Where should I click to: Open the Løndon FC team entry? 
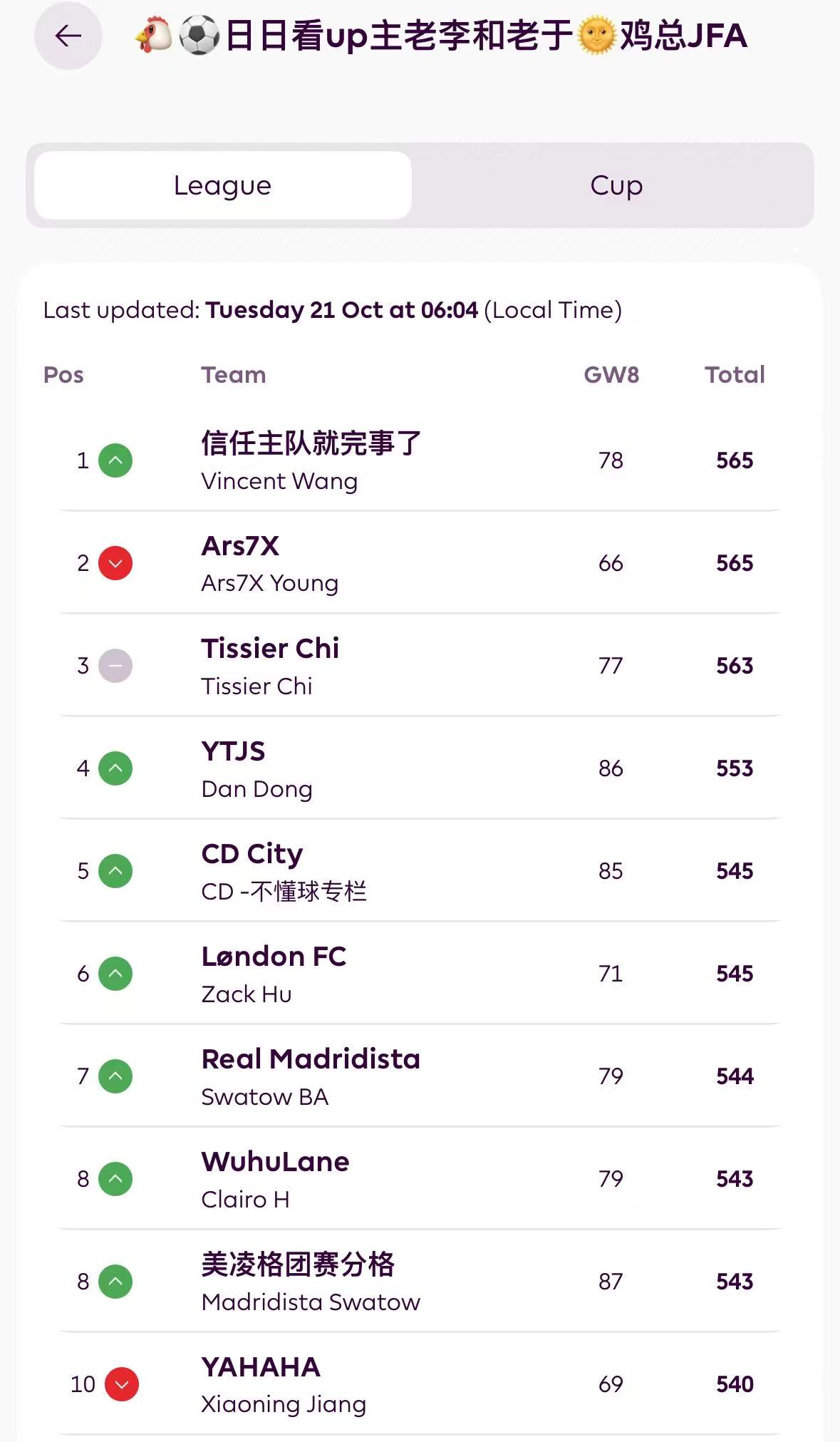click(274, 957)
